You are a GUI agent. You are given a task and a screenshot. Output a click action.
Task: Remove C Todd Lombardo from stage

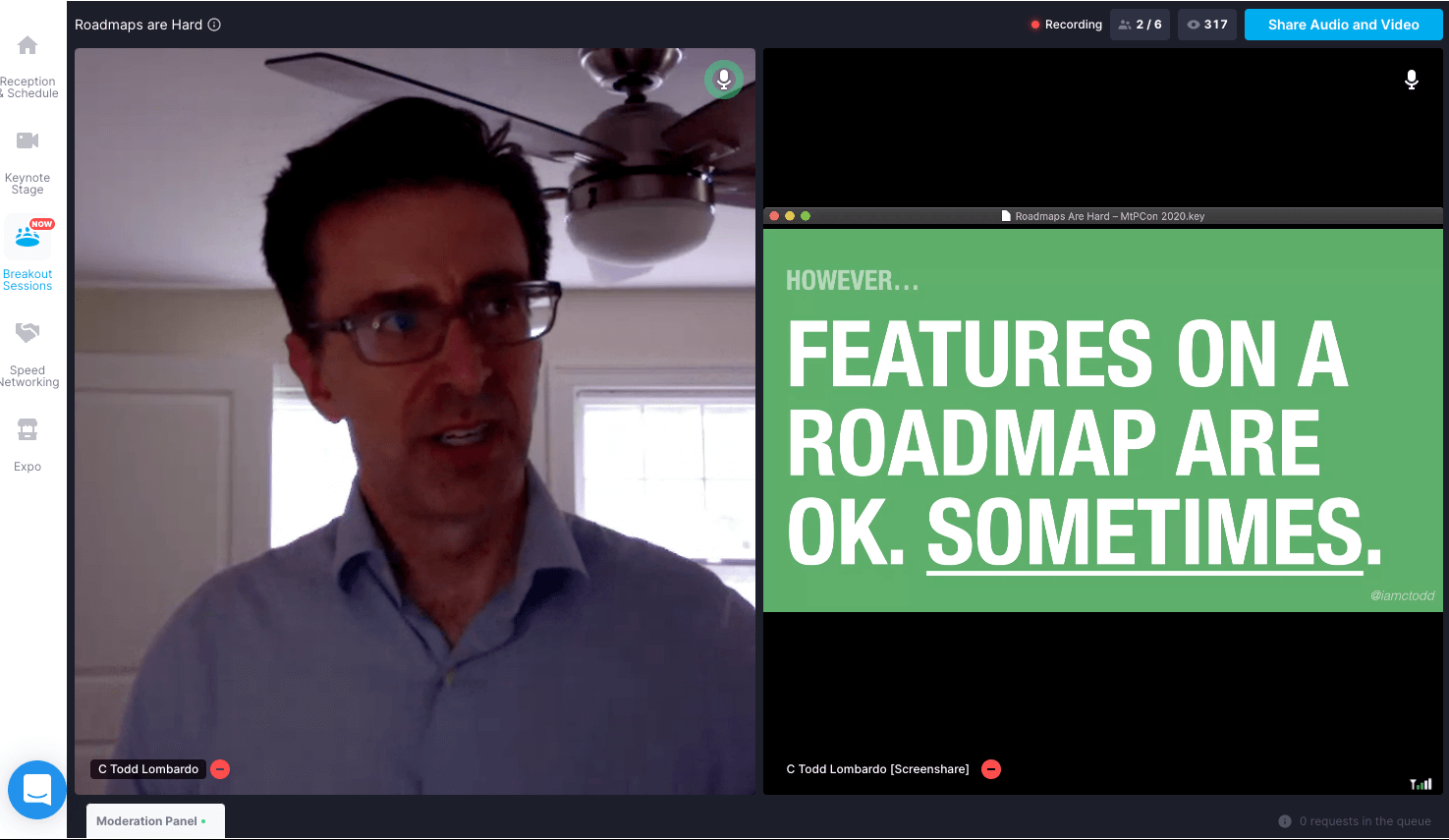point(221,769)
